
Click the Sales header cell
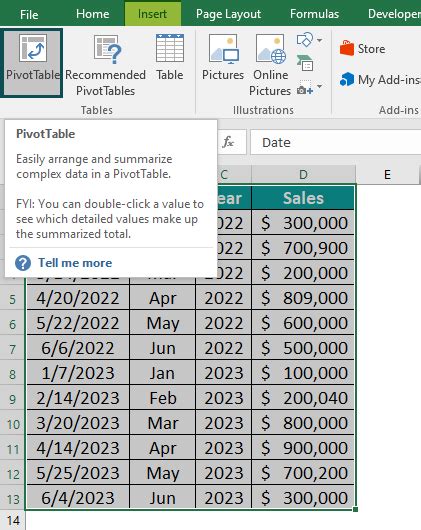(x=303, y=198)
